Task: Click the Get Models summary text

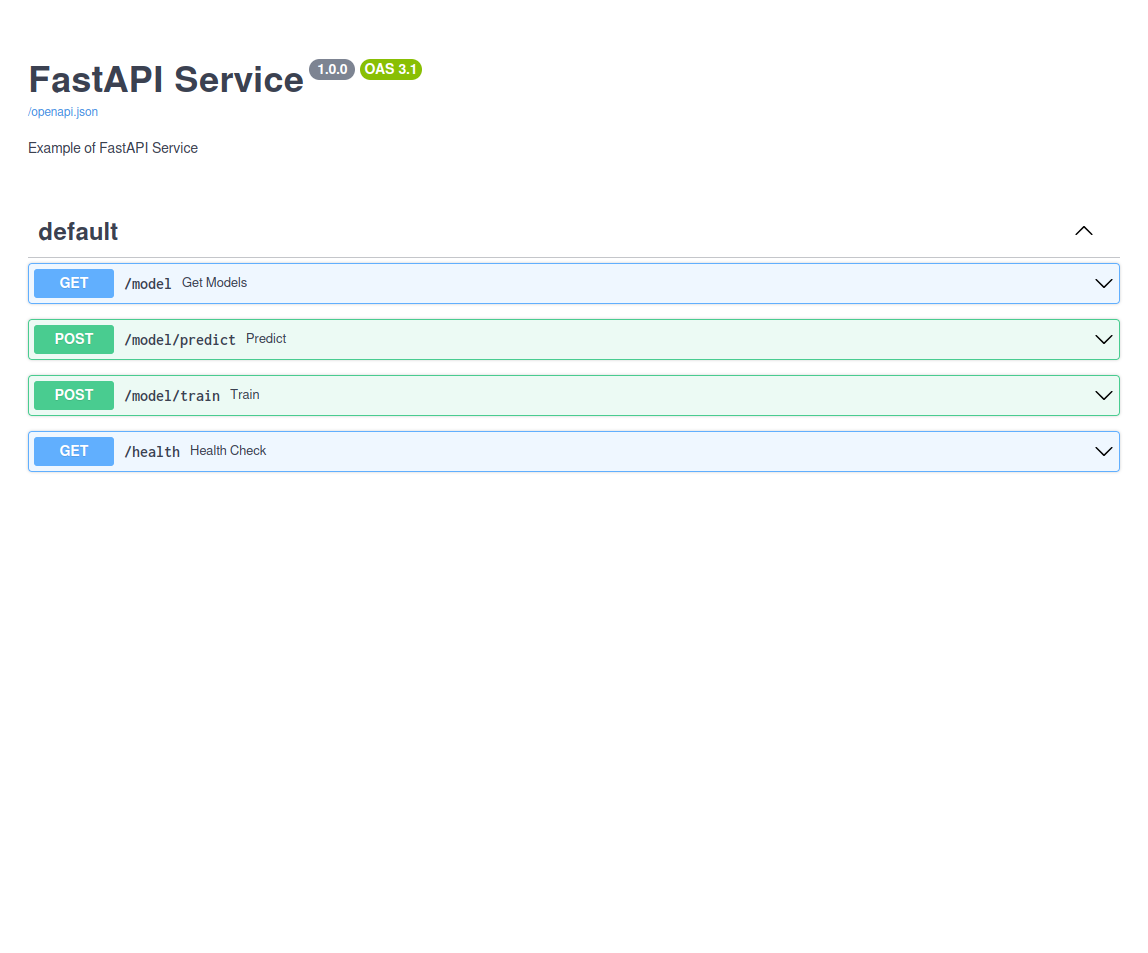Action: click(x=215, y=283)
